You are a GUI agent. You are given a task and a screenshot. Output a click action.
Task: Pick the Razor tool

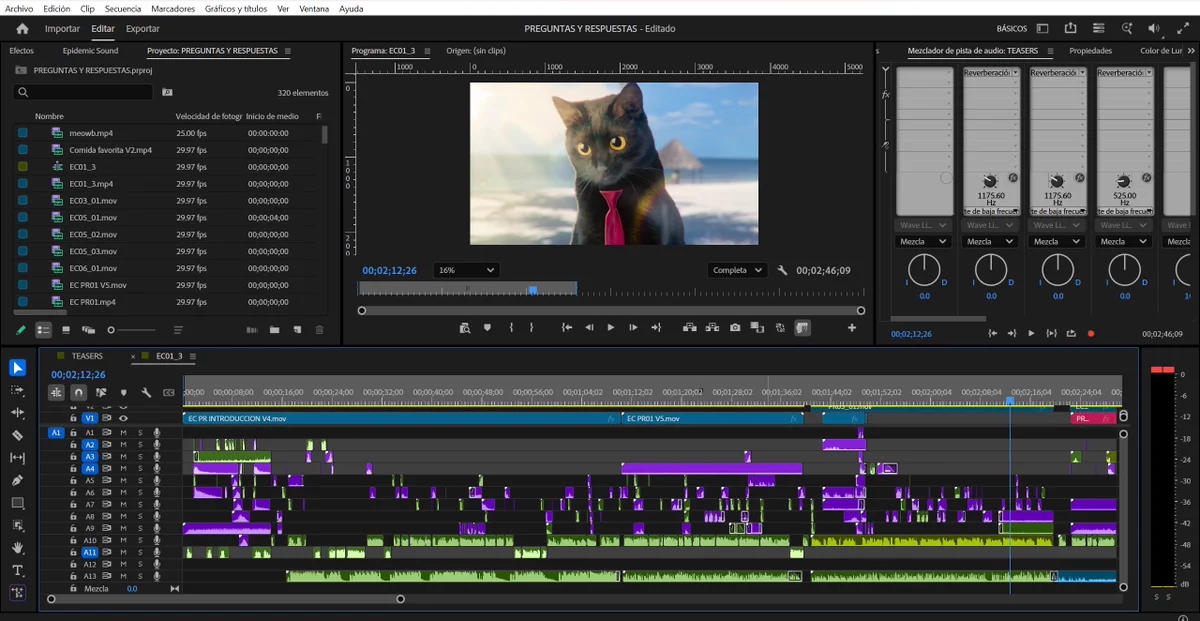[x=18, y=436]
